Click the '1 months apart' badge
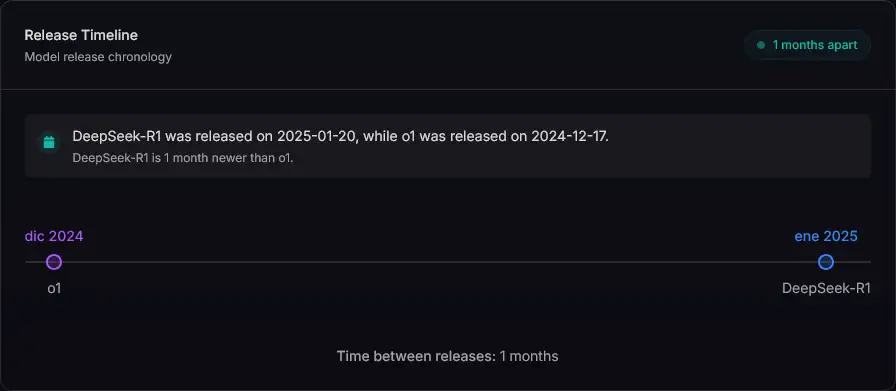The height and width of the screenshot is (391, 896). click(807, 45)
